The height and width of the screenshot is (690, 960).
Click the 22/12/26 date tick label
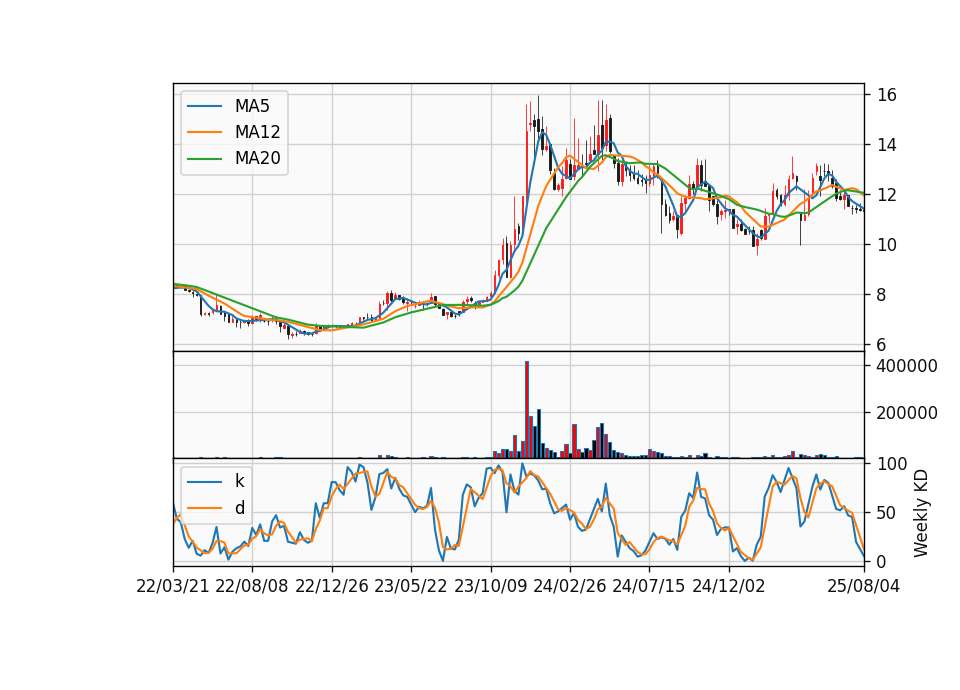[332, 586]
